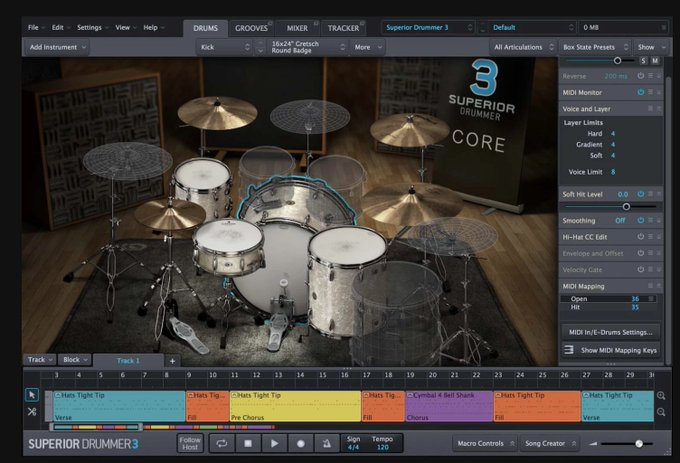Expand the Song Creator panel
This screenshot has height=463, width=680.
[x=550, y=443]
